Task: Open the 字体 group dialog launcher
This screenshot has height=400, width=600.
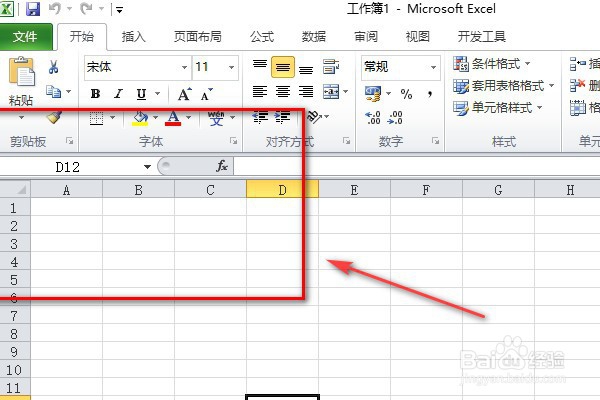Action: (x=233, y=141)
